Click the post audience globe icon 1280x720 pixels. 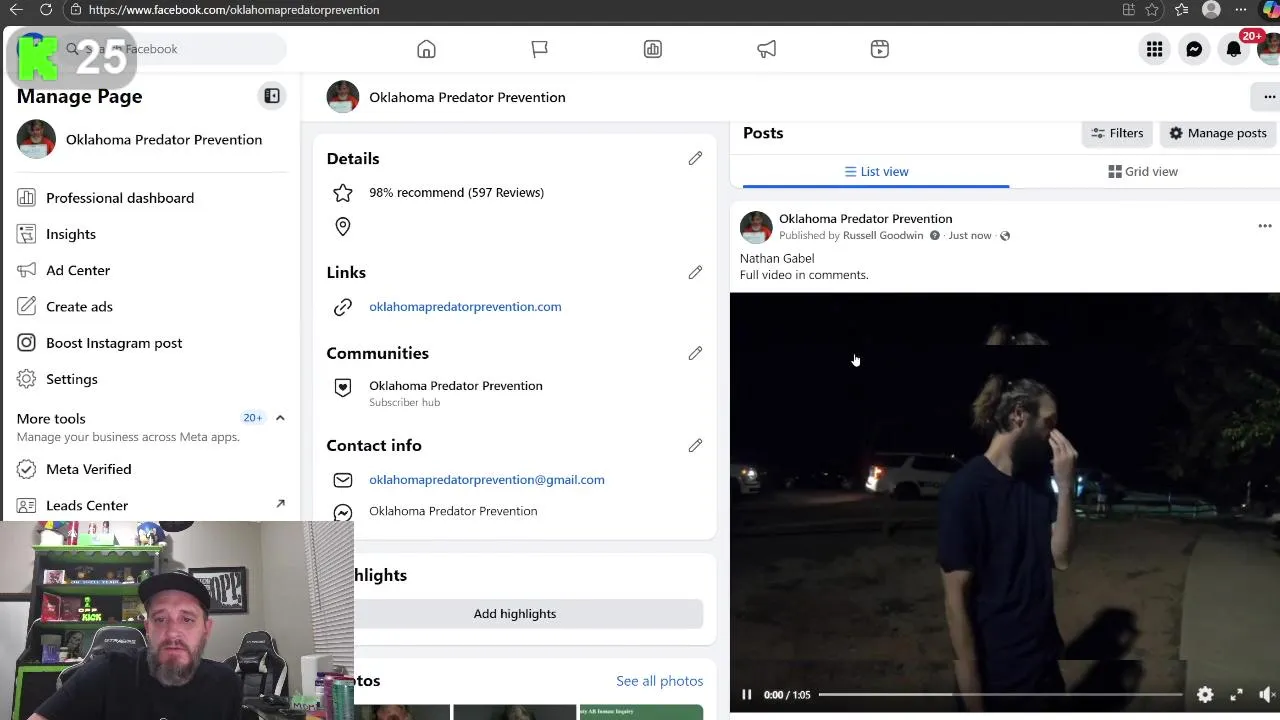pyautogui.click(x=1005, y=236)
